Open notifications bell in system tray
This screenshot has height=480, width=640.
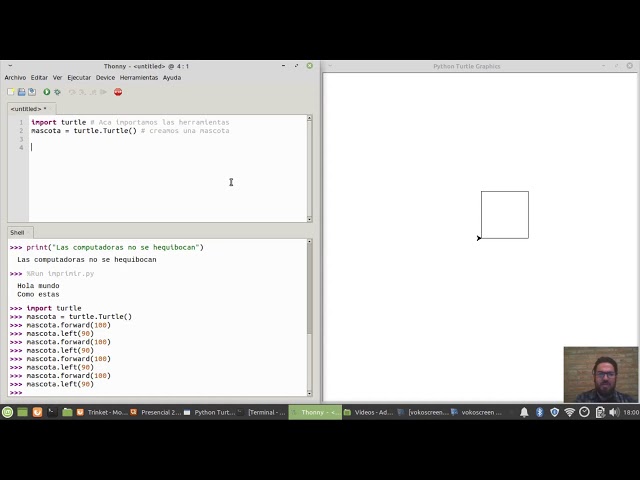(524, 412)
